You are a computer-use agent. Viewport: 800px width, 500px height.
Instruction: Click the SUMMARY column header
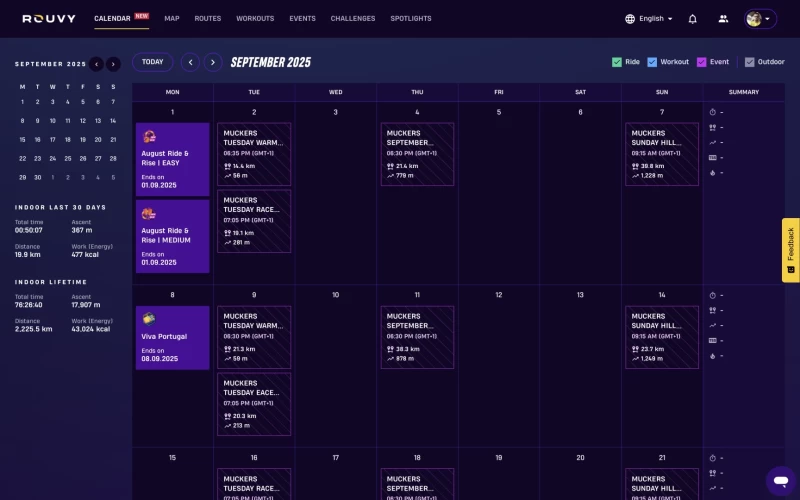coord(744,92)
